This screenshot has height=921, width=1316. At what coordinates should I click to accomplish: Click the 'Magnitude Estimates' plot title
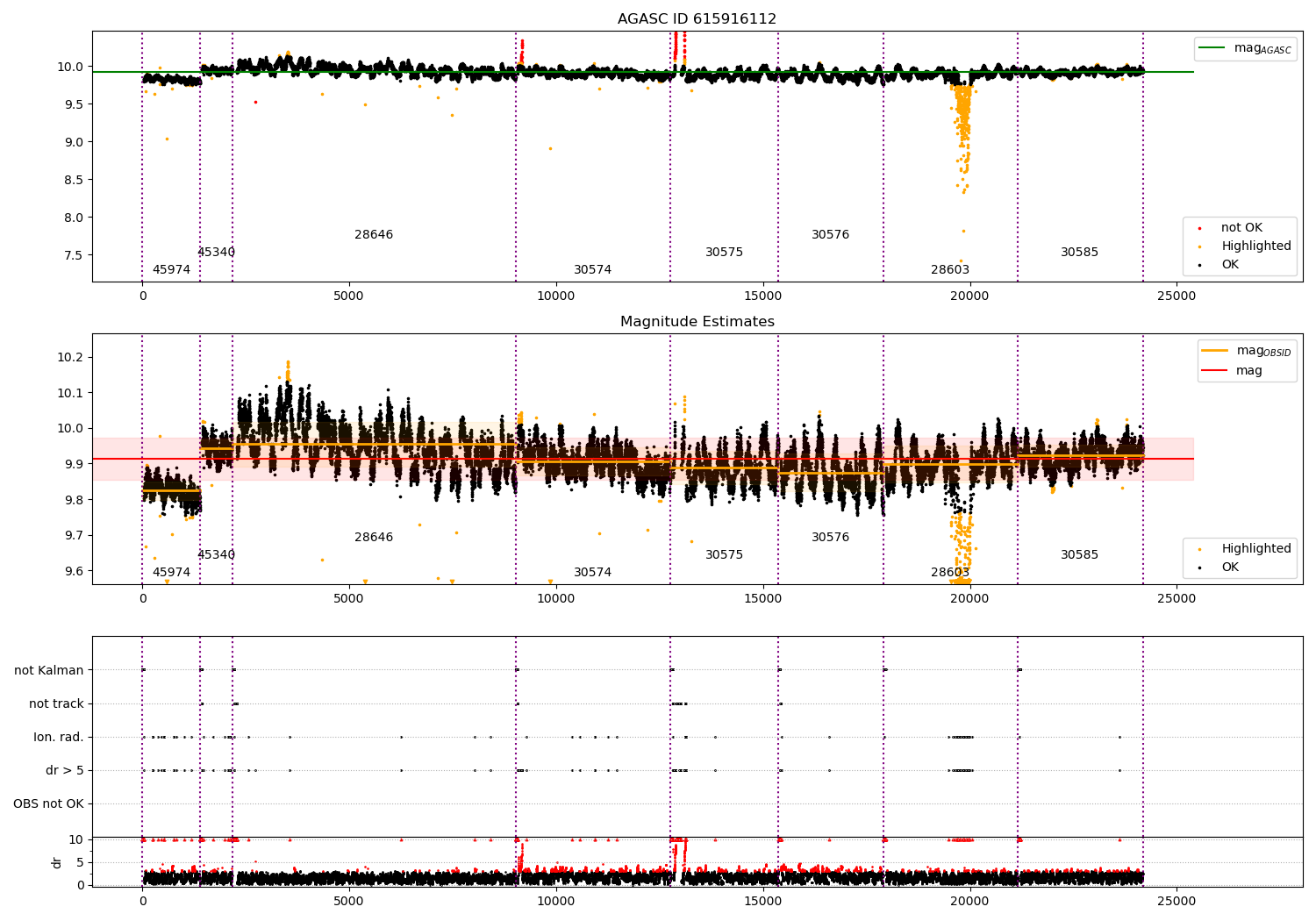[x=697, y=322]
